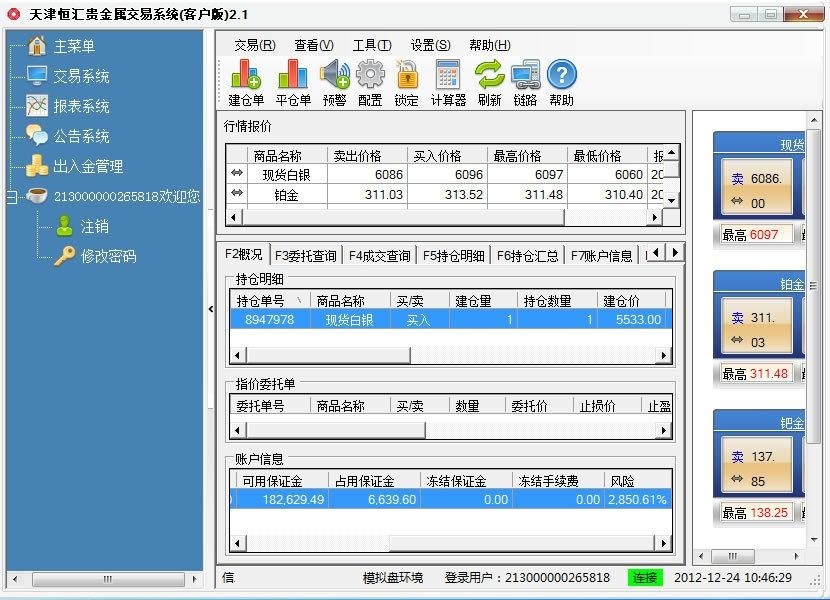830x600 pixels.
Task: Click 修改密码 to change the password
Action: click(108, 256)
